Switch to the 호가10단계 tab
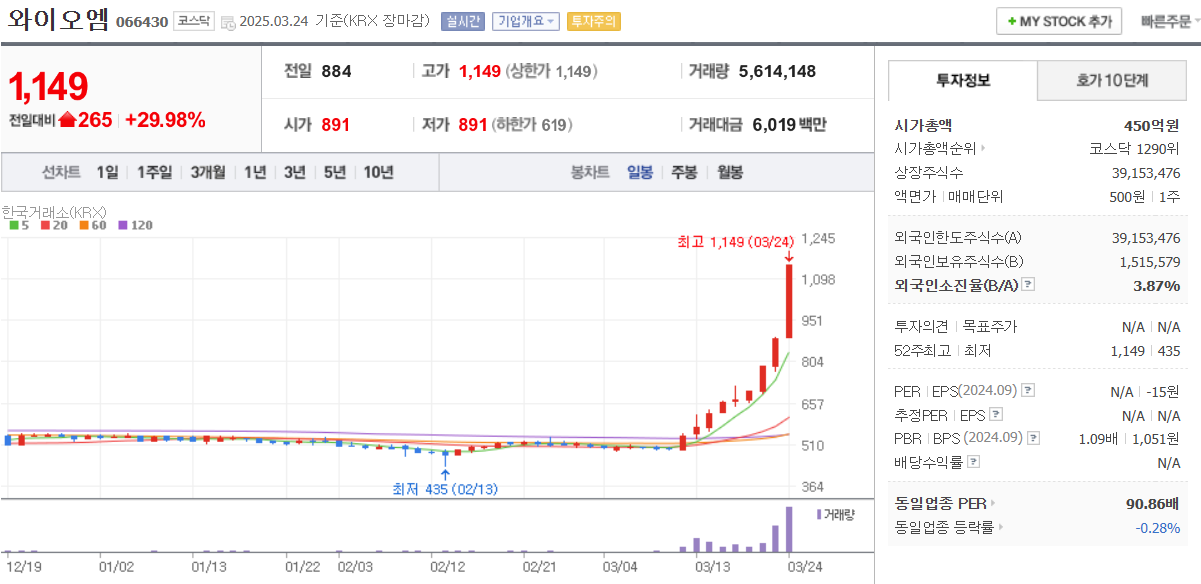 click(1112, 80)
